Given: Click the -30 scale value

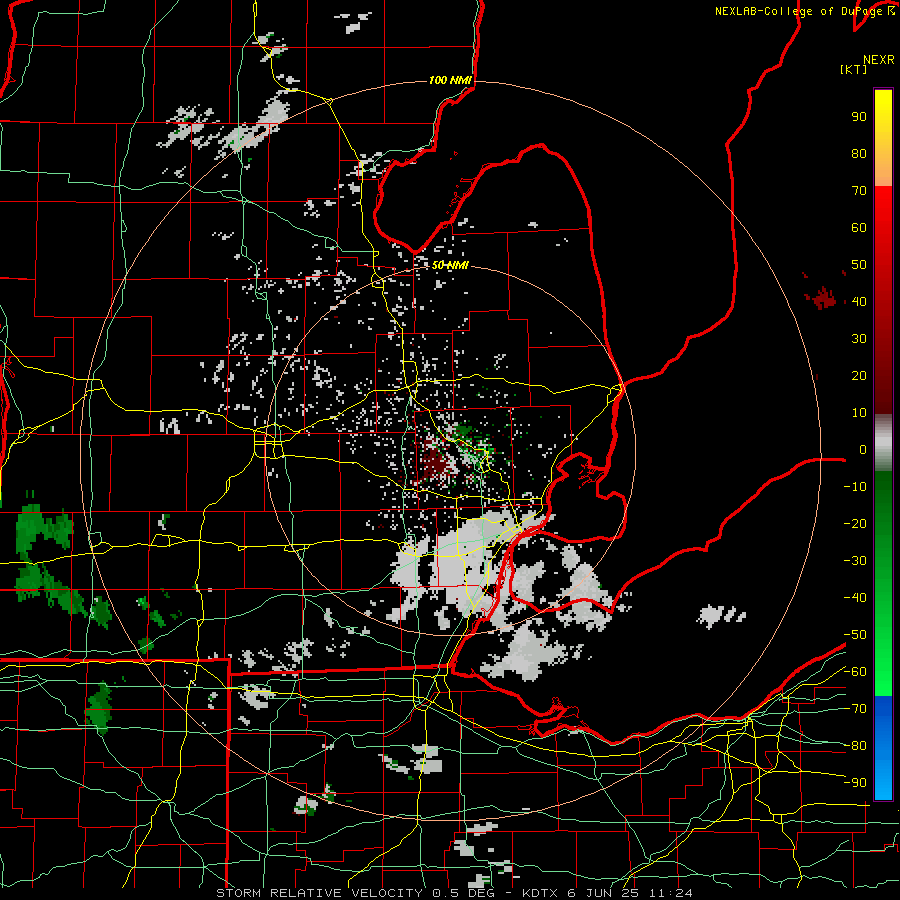Looking at the screenshot, I should (x=855, y=561).
